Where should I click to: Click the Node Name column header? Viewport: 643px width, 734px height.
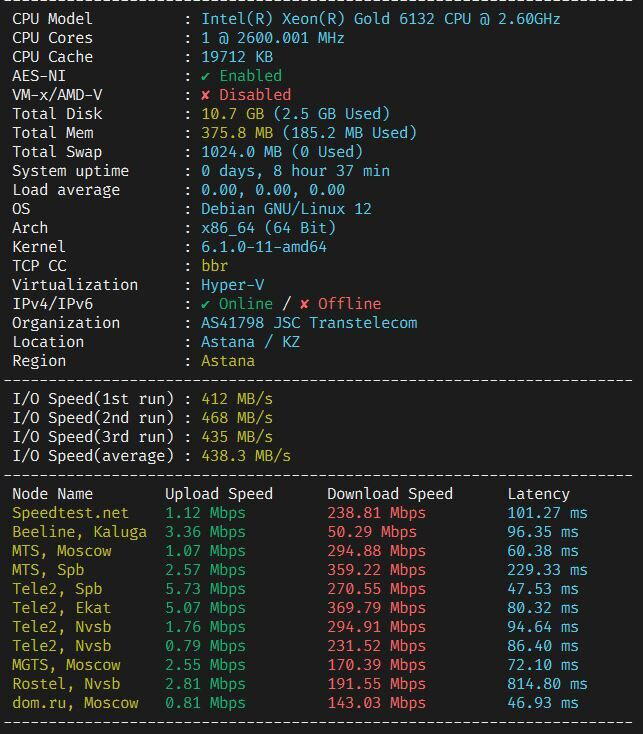52,494
